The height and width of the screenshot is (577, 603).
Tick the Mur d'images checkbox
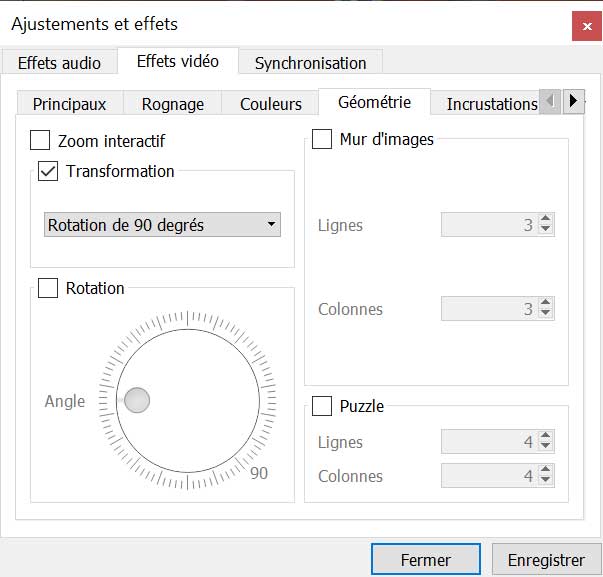pos(322,139)
